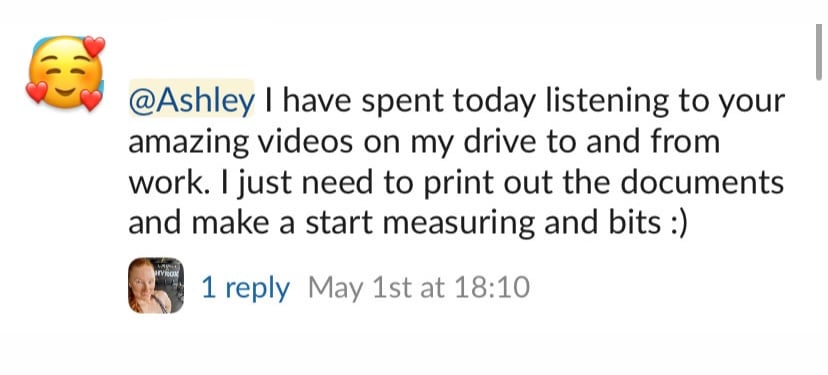Click the red heart at the avatar's top right
828x375 pixels.
pyautogui.click(x=94, y=46)
